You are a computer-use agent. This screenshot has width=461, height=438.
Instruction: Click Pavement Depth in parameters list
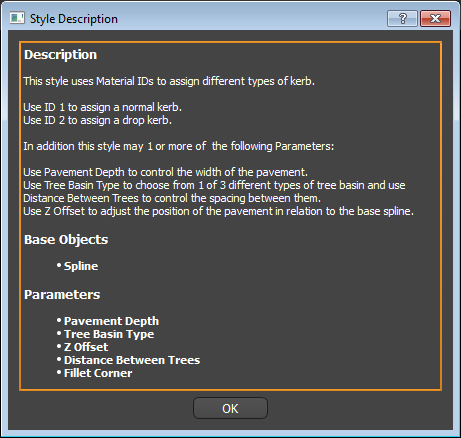[x=111, y=321]
